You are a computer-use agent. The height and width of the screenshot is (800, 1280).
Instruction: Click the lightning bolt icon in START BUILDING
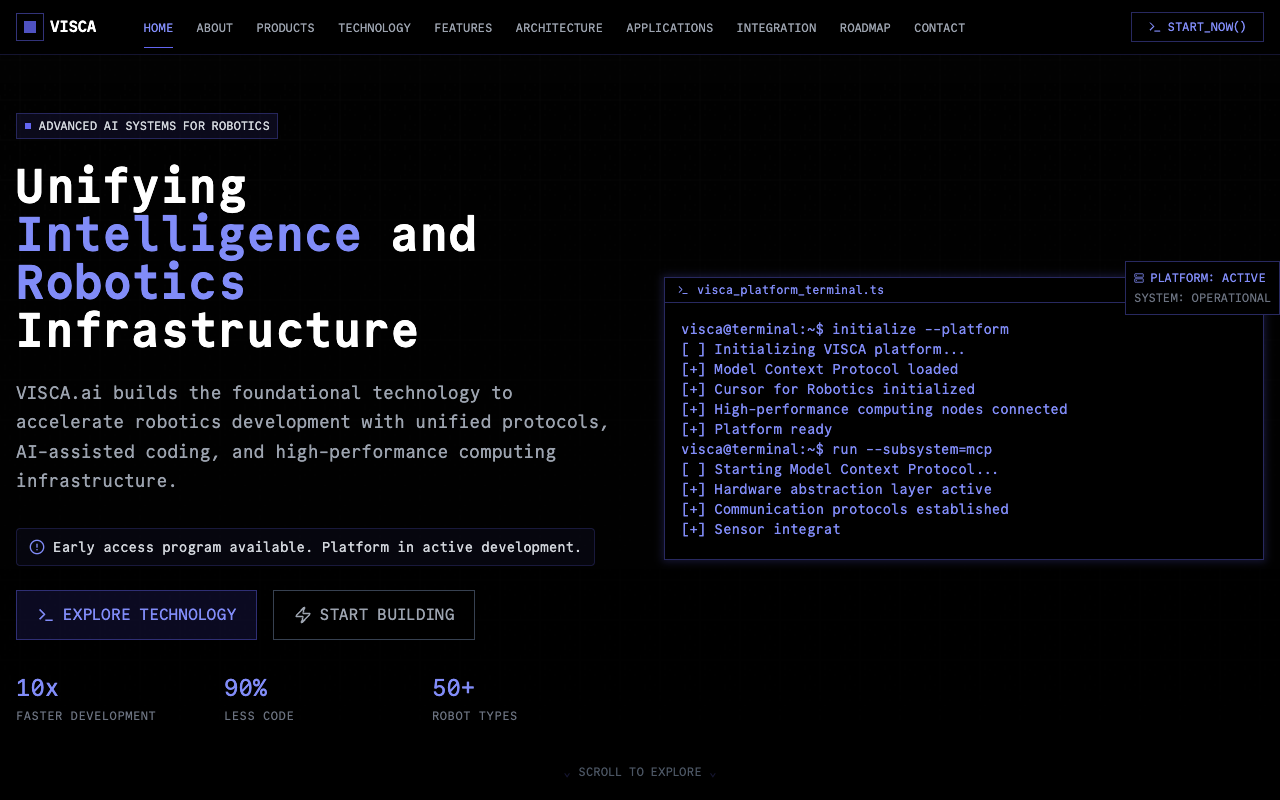pyautogui.click(x=303, y=614)
